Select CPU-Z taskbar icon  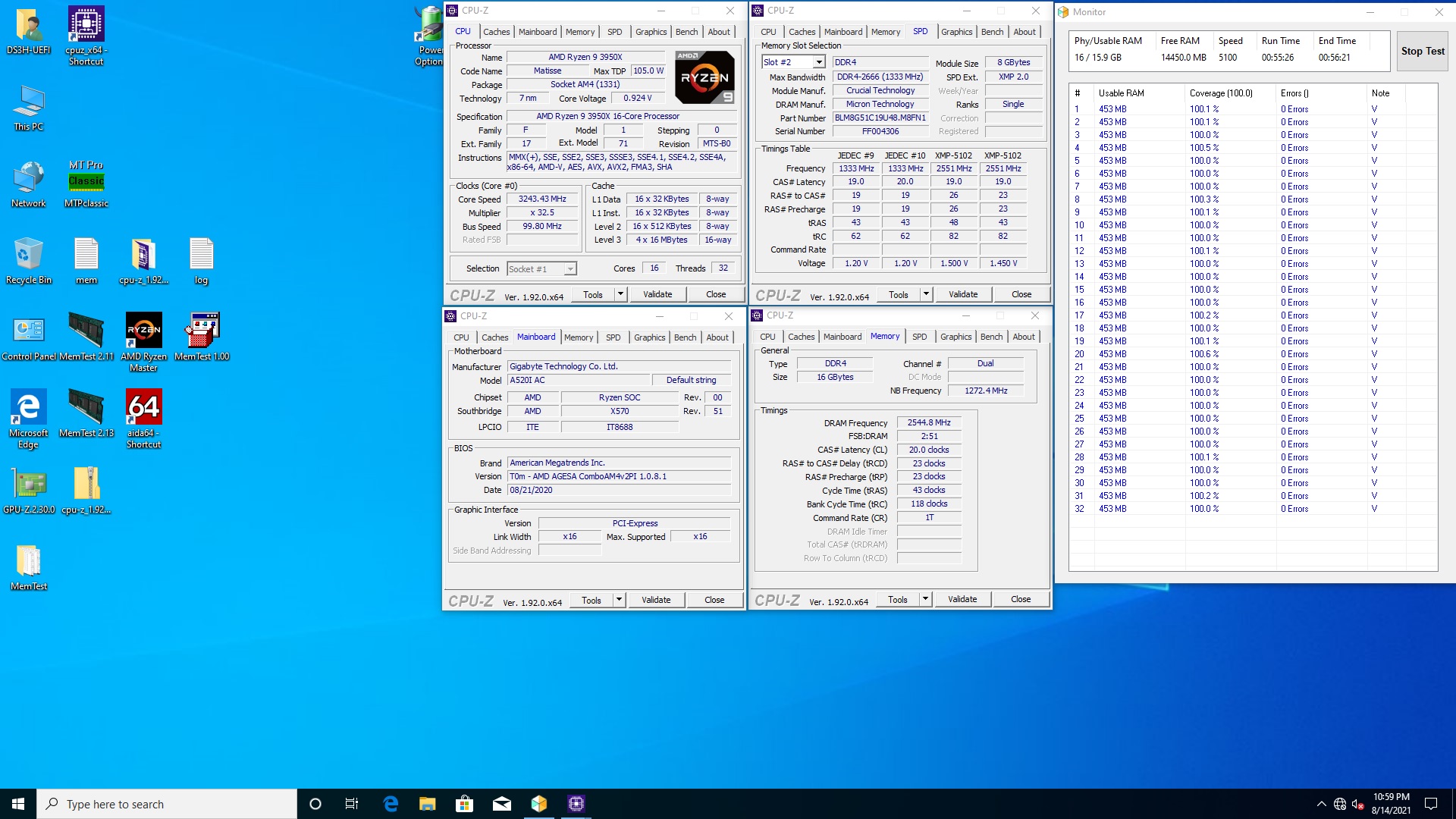tap(576, 804)
